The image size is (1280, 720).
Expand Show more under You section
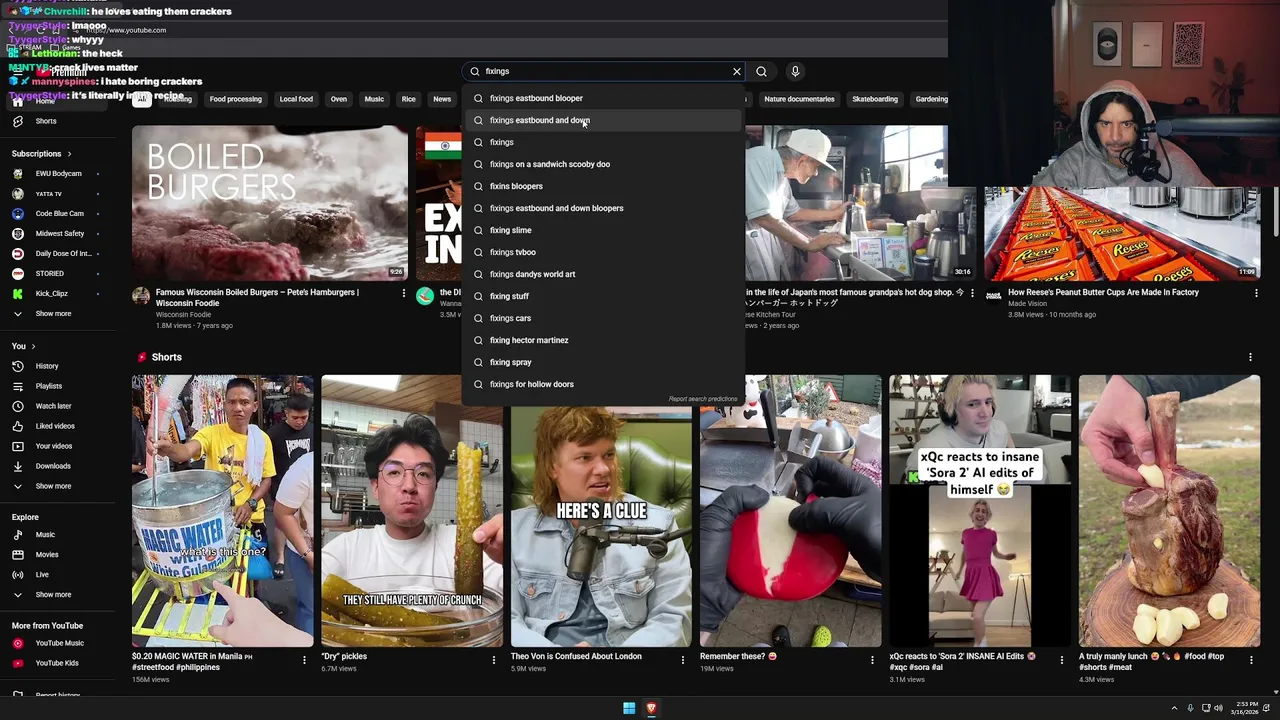pos(53,486)
